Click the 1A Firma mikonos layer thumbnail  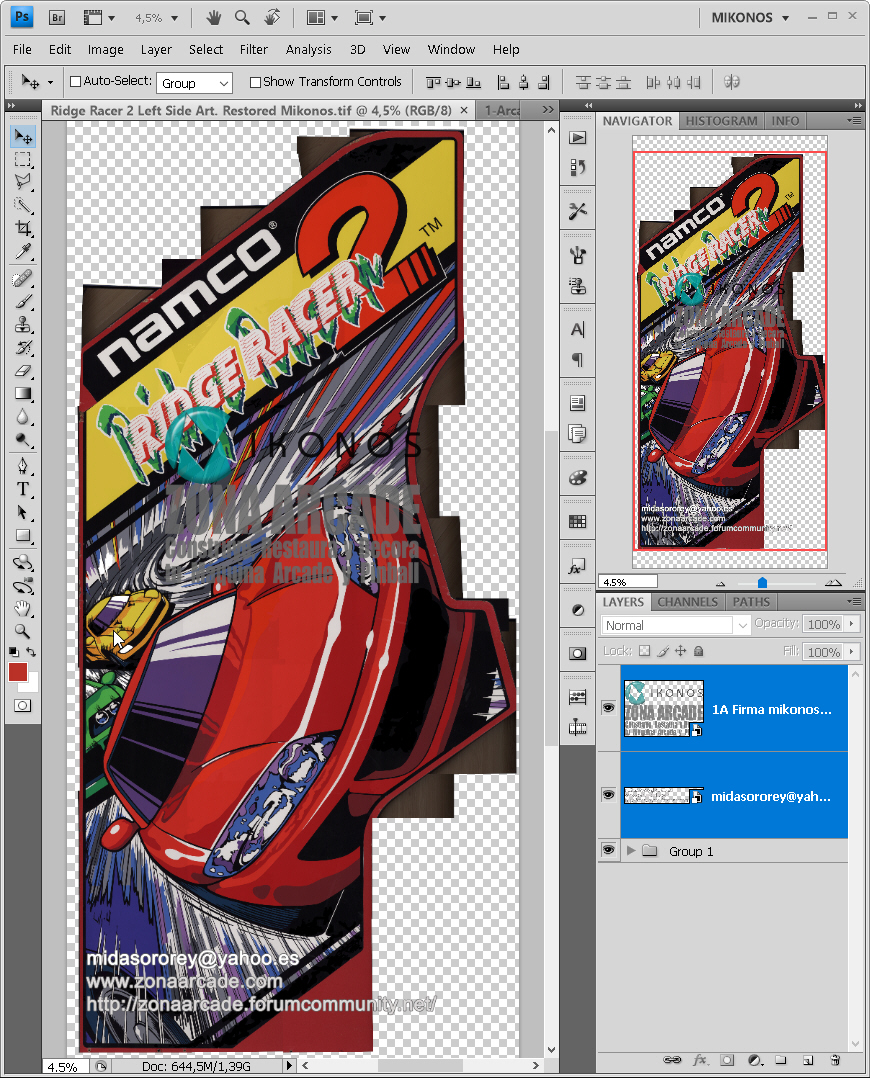tap(664, 708)
